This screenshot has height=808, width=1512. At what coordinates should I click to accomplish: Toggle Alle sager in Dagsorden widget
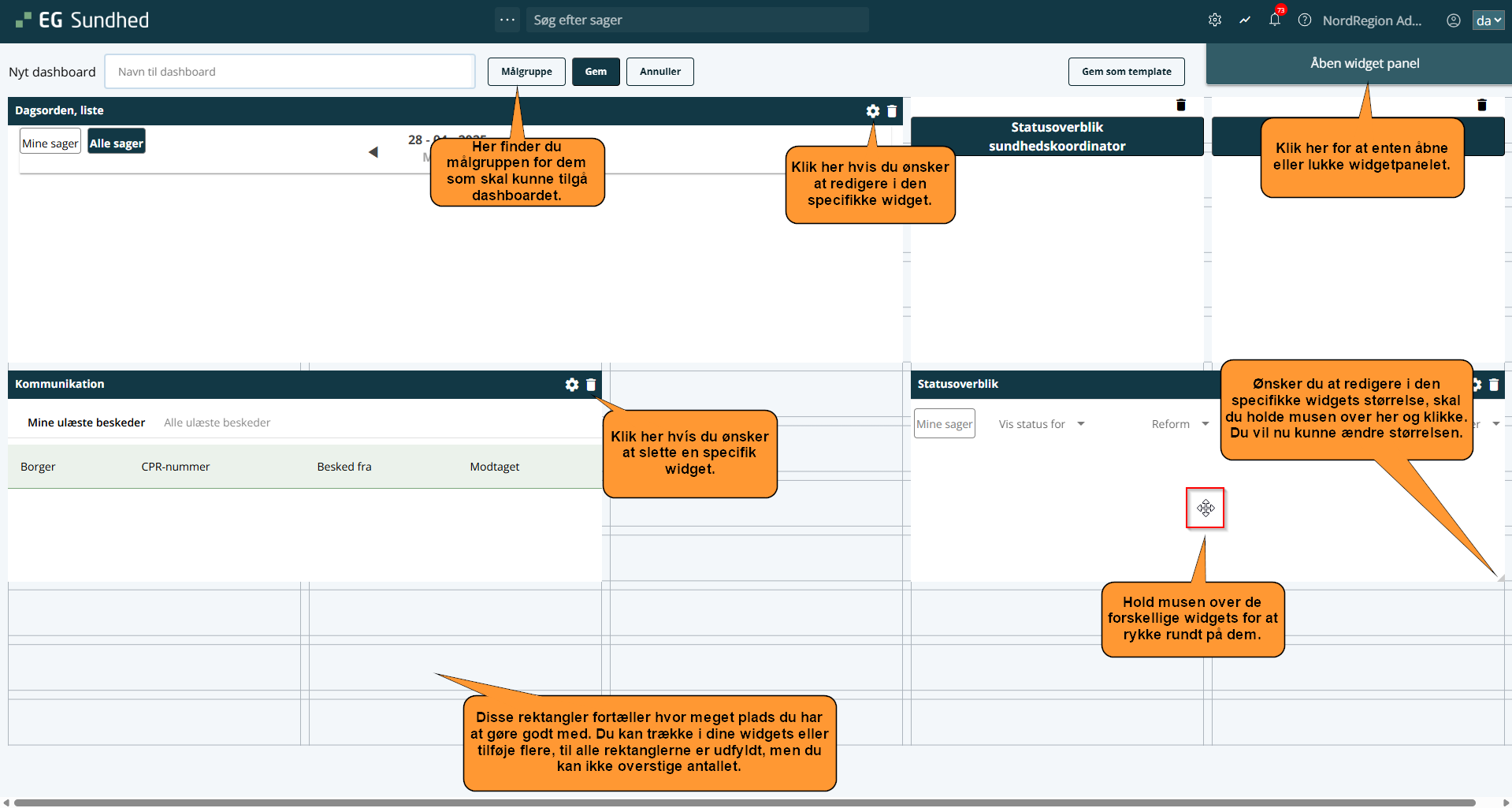(117, 143)
